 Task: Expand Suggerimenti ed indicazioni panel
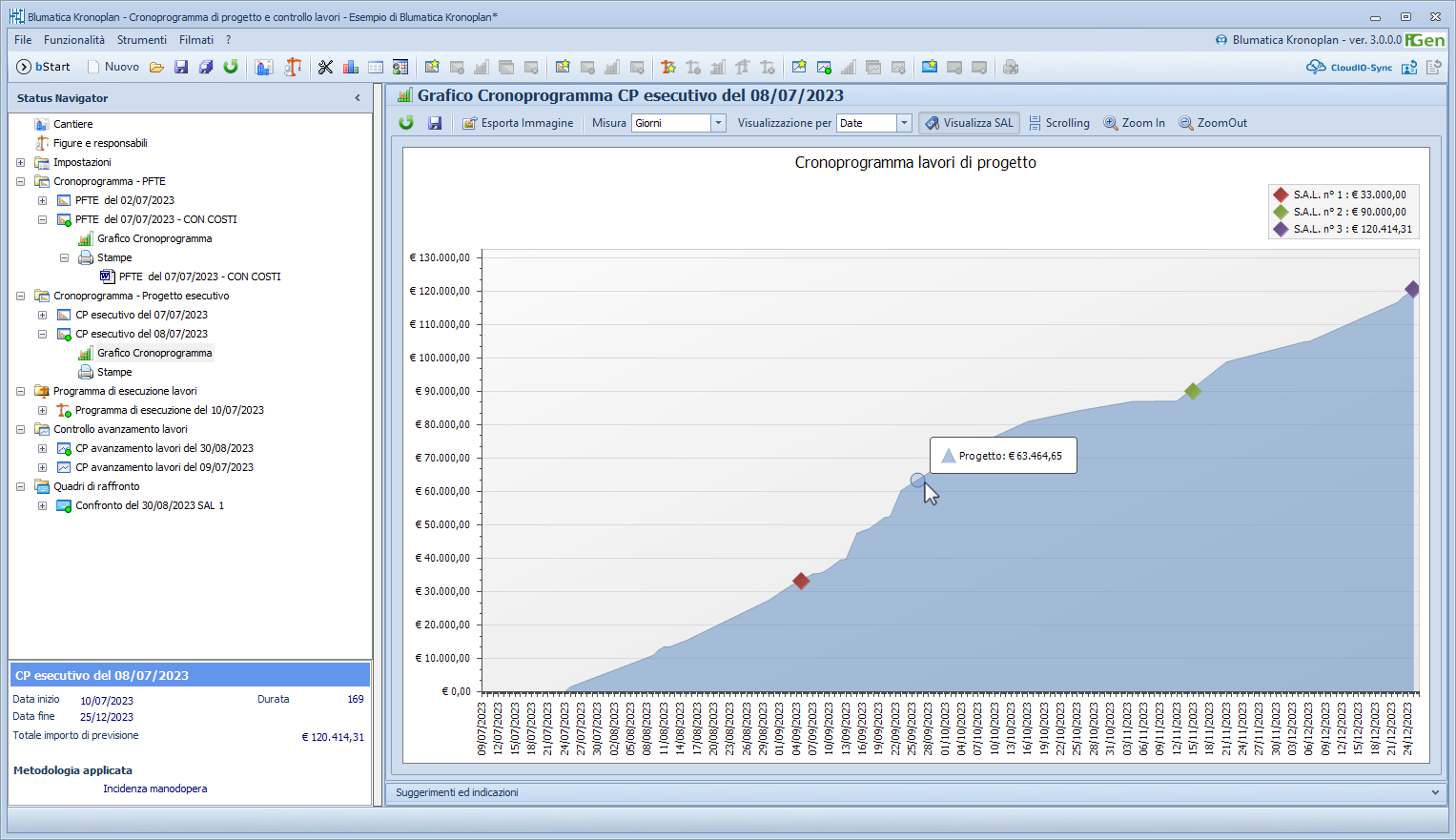point(1435,792)
